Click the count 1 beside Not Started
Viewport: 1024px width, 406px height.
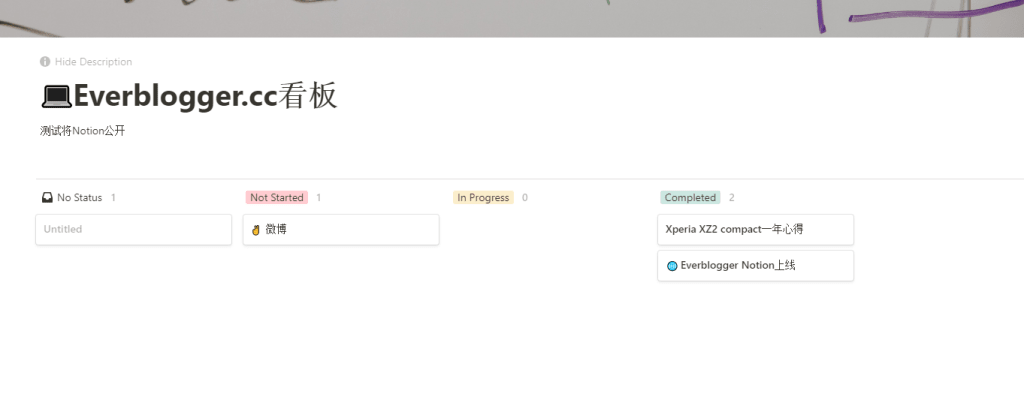pos(319,197)
